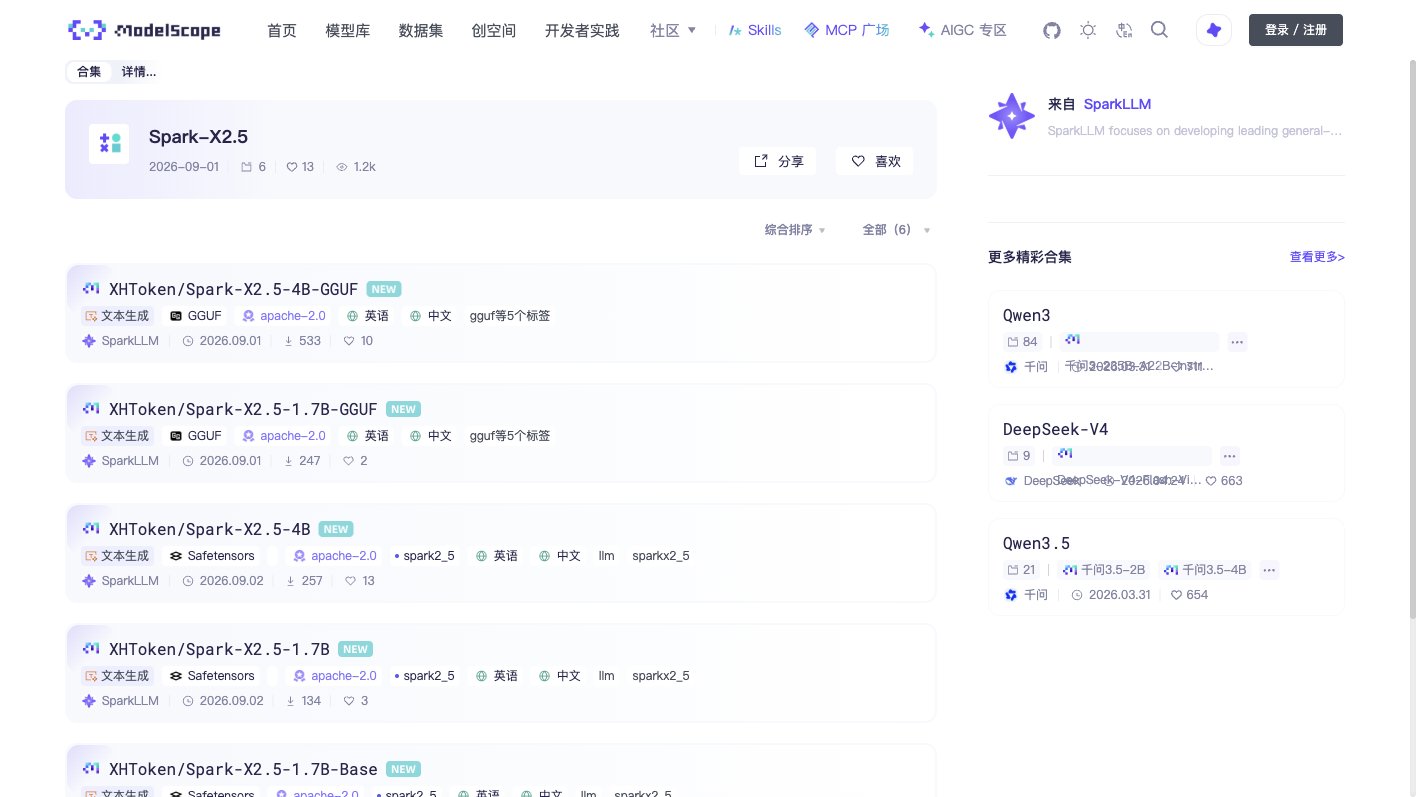Click the ModelScope logo
The width and height of the screenshot is (1416, 797).
pyautogui.click(x=144, y=30)
